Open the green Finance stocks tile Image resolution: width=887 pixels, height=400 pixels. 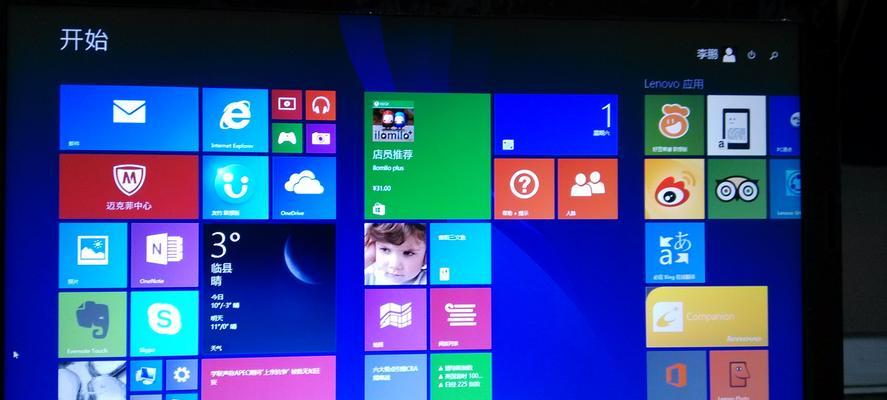pos(460,376)
